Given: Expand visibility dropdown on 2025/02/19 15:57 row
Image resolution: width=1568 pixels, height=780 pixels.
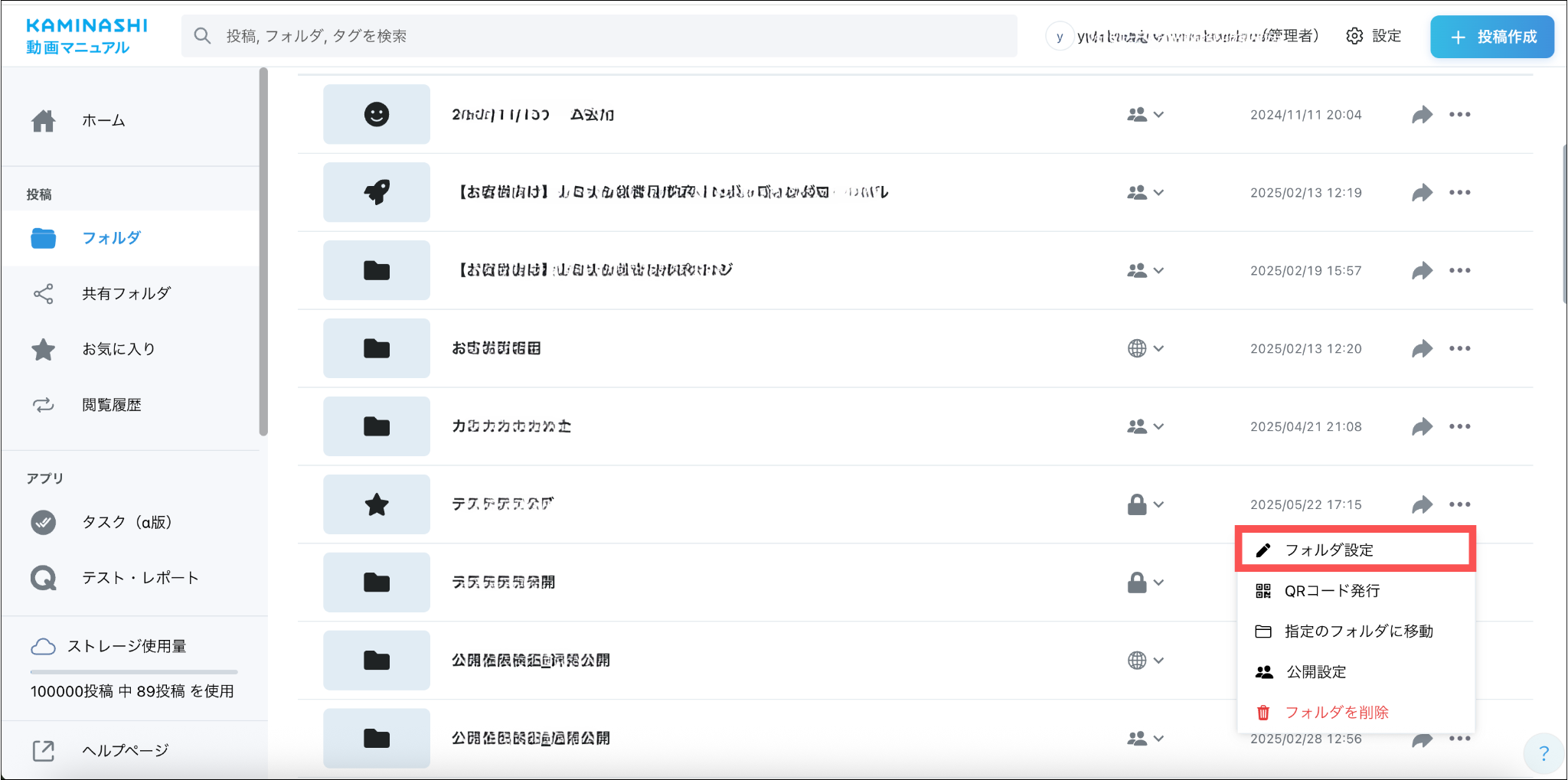Looking at the screenshot, I should coord(1145,271).
